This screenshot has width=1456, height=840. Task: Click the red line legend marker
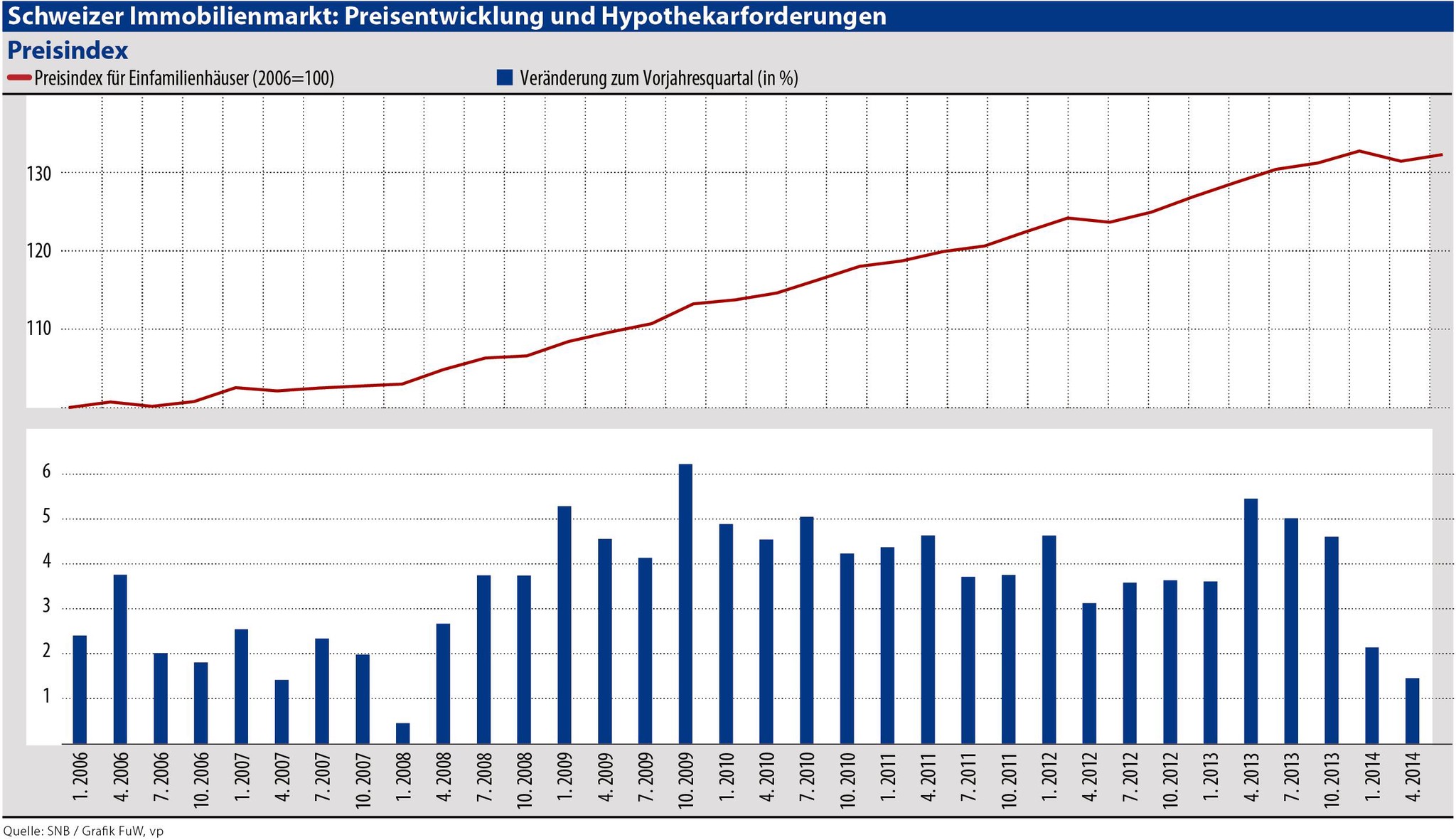click(x=19, y=78)
